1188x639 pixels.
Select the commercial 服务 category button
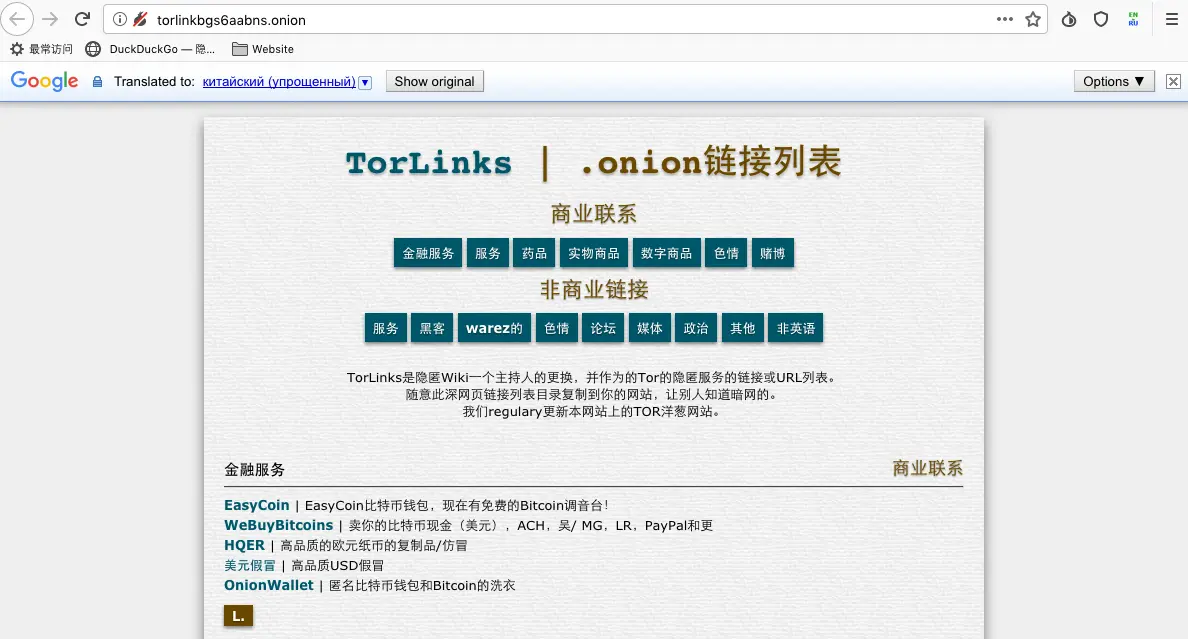(x=487, y=253)
